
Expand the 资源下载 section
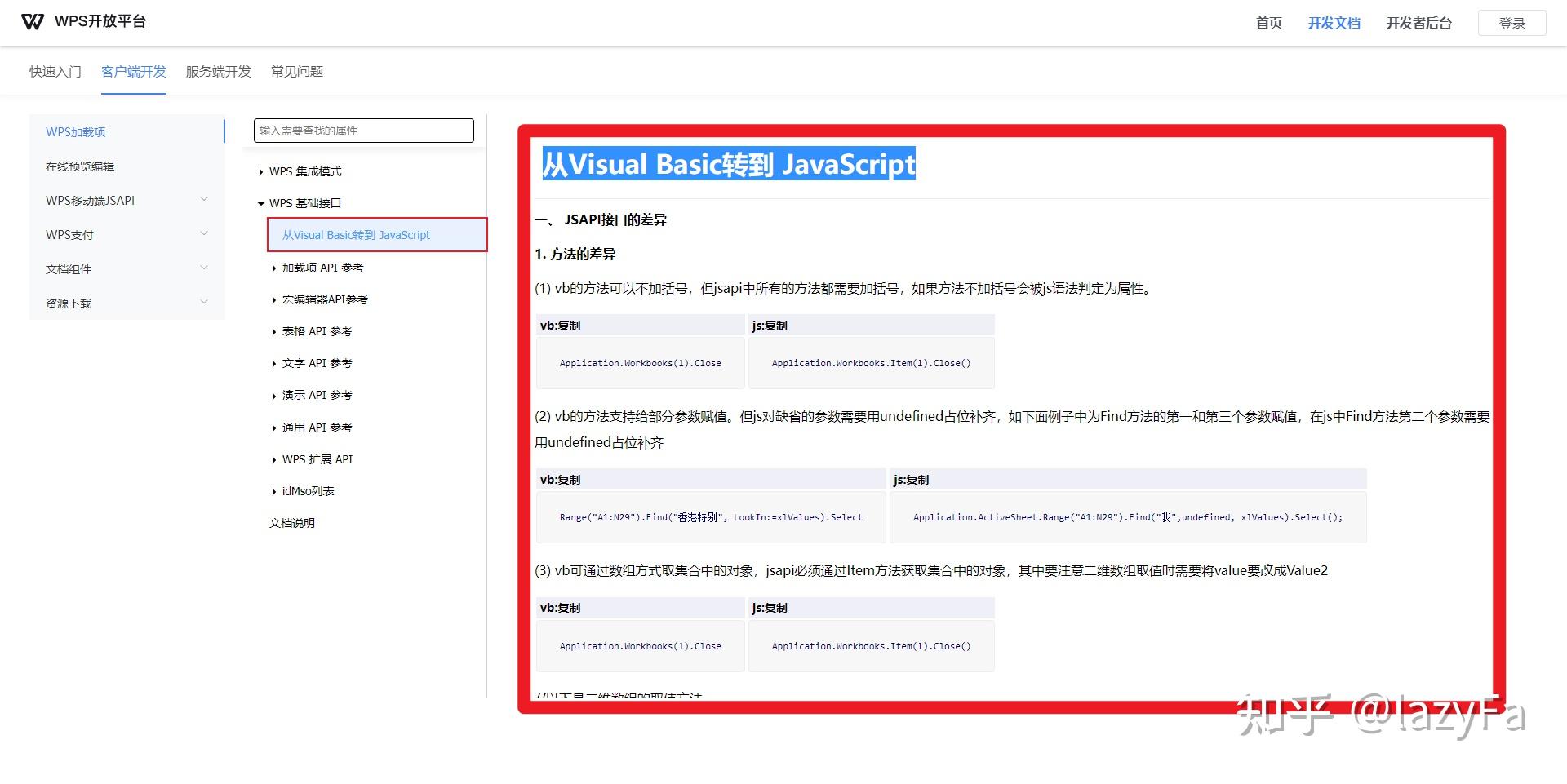127,303
